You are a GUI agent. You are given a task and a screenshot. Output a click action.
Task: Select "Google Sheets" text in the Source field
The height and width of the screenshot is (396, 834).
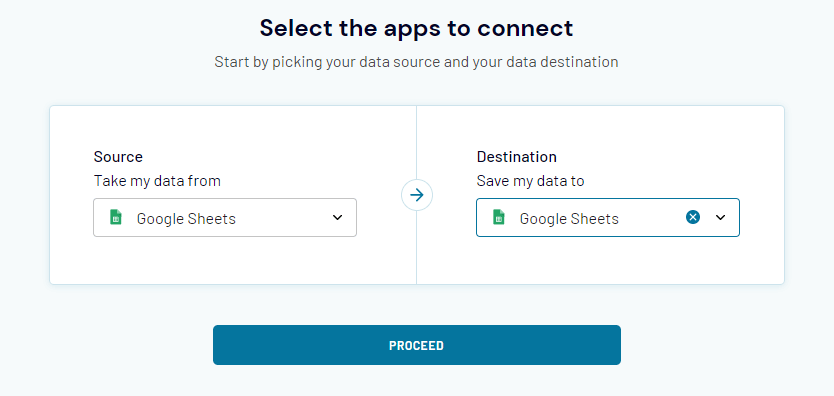[x=186, y=218]
